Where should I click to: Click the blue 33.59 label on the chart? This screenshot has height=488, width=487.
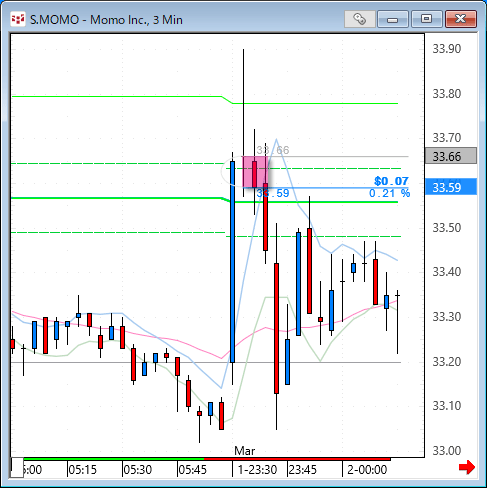[273, 193]
